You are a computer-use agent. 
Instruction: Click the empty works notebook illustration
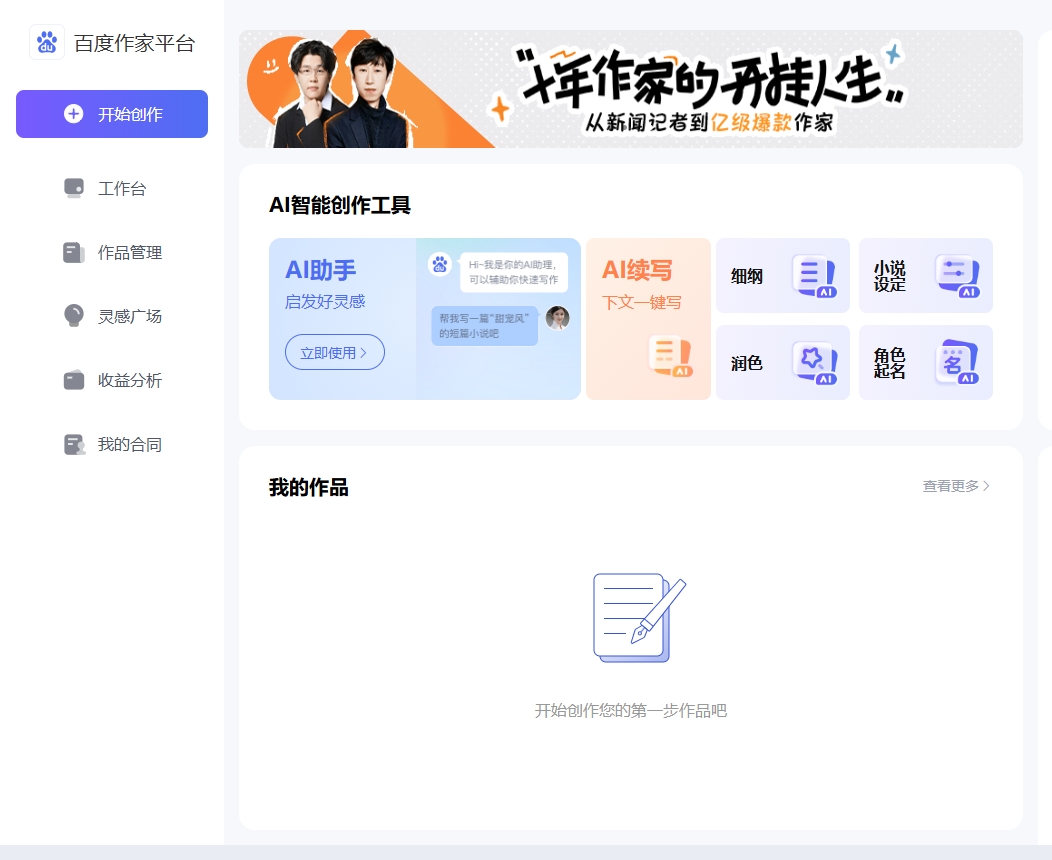639,618
